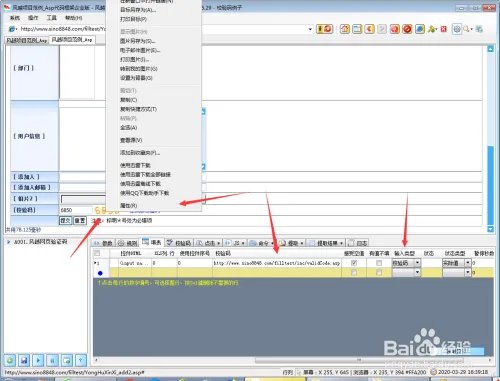Image resolution: width=500 pixels, height=381 pixels.
Task: Open the 提取结果 tab
Action: tap(326, 243)
